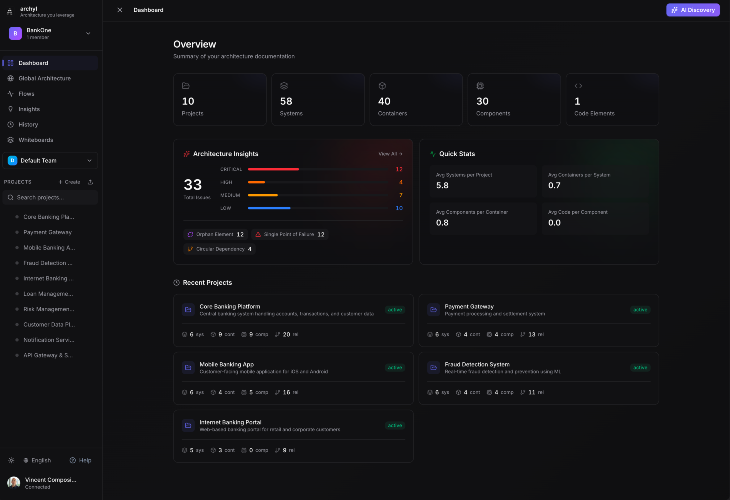Open Core Banking Pla... project in sidebar
Image resolution: width=730 pixels, height=500 pixels.
click(49, 217)
